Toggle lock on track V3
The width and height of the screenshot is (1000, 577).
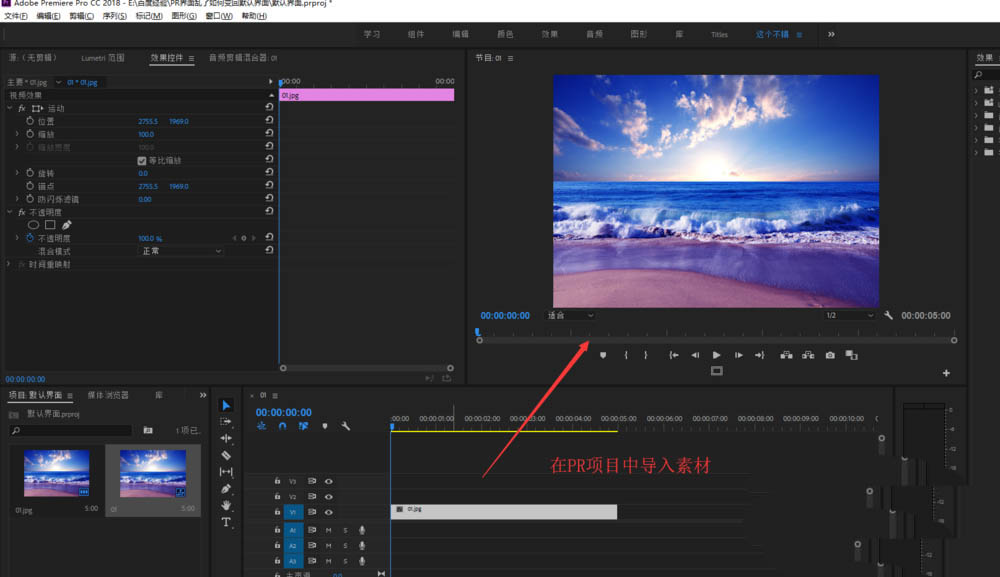(277, 481)
